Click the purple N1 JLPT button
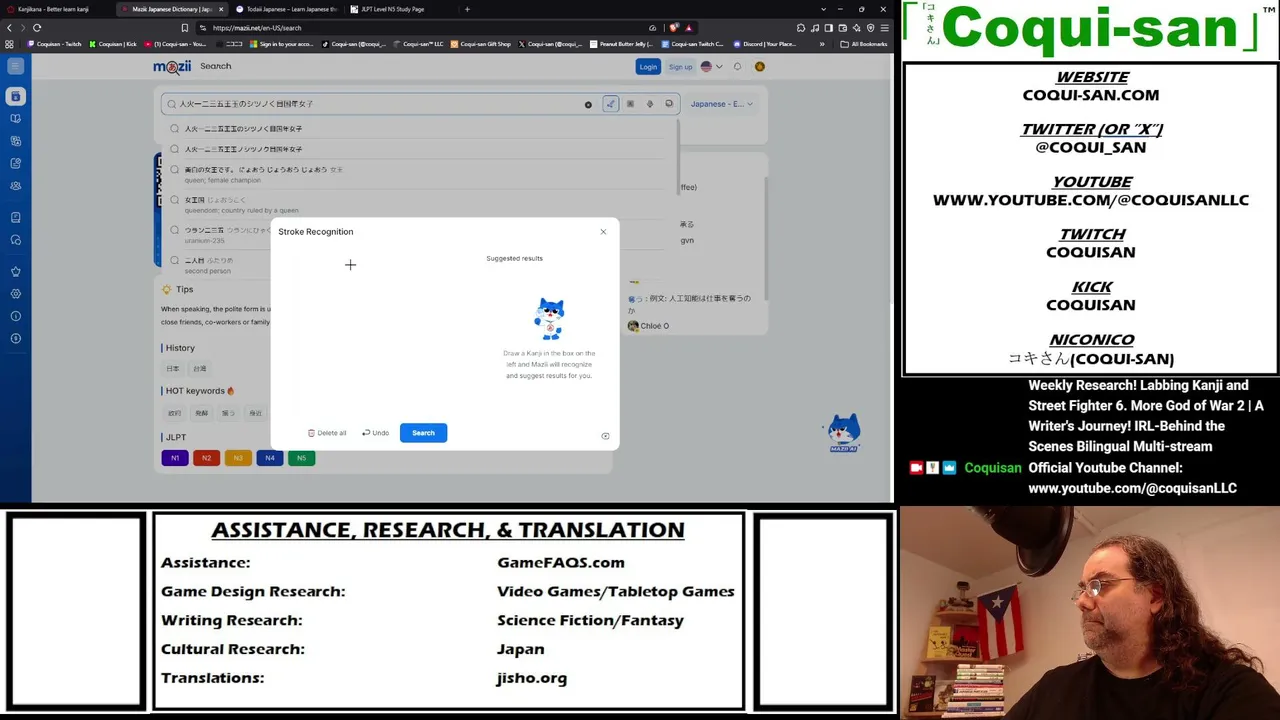1280x720 pixels. point(175,458)
